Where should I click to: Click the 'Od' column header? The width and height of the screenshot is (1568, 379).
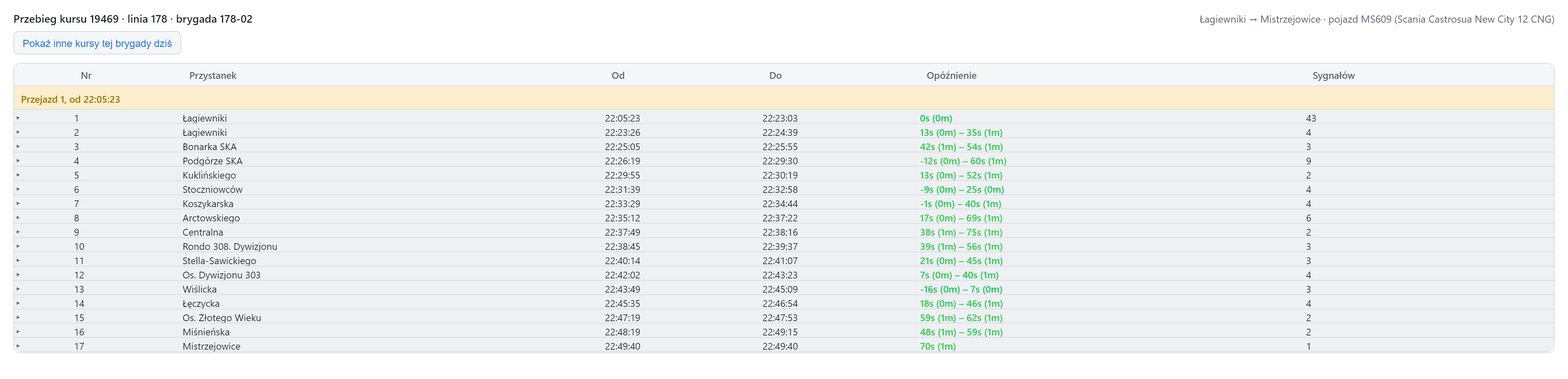(618, 75)
